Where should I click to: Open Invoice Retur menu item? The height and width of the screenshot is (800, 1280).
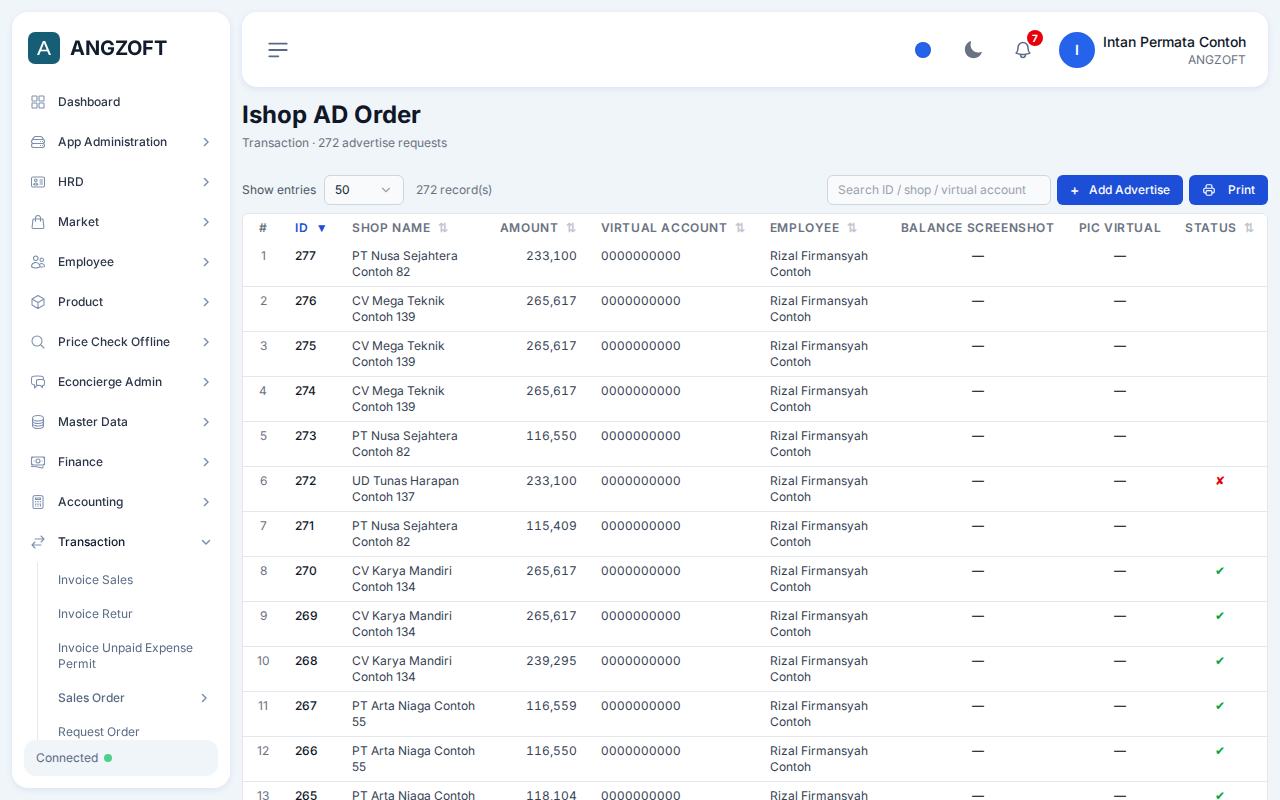[95, 614]
